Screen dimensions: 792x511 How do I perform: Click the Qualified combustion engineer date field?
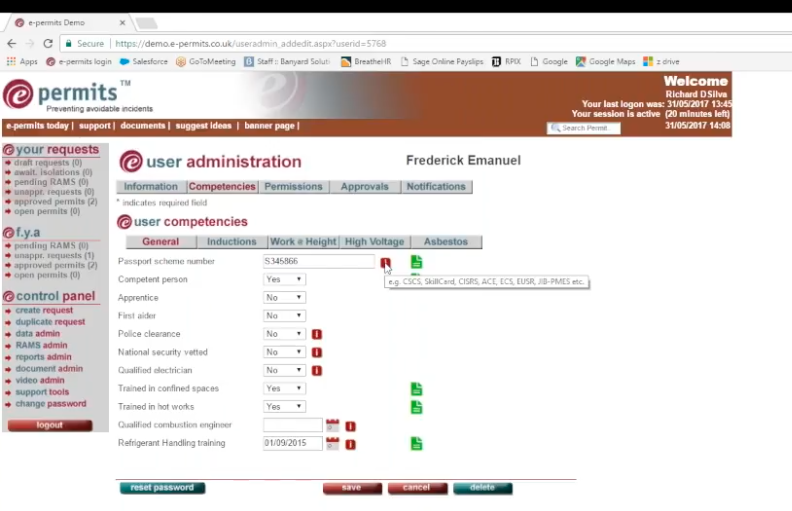pos(292,425)
